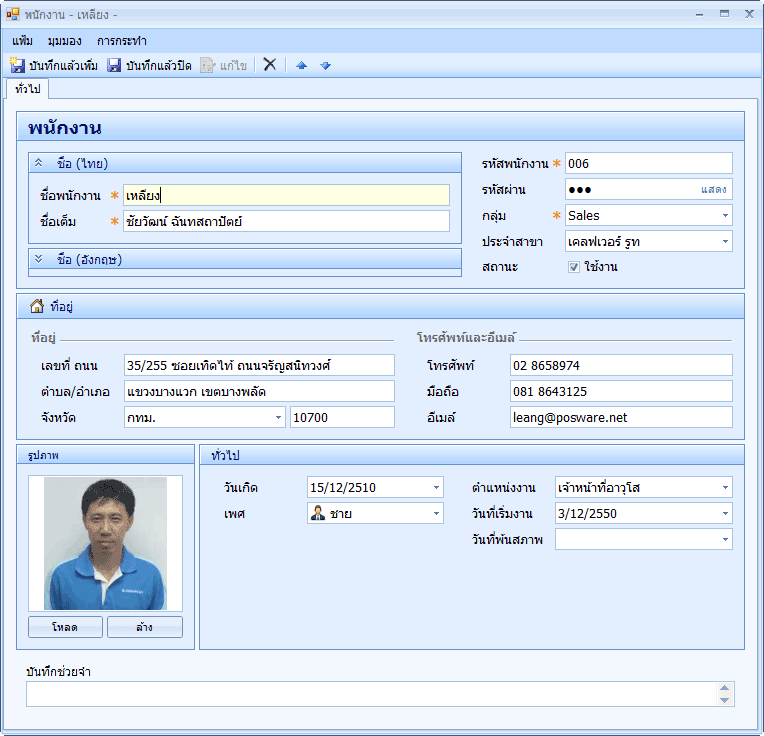Toggle the active status (ใช้งาน) checkbox
Image resolution: width=764 pixels, height=736 pixels.
[x=574, y=267]
